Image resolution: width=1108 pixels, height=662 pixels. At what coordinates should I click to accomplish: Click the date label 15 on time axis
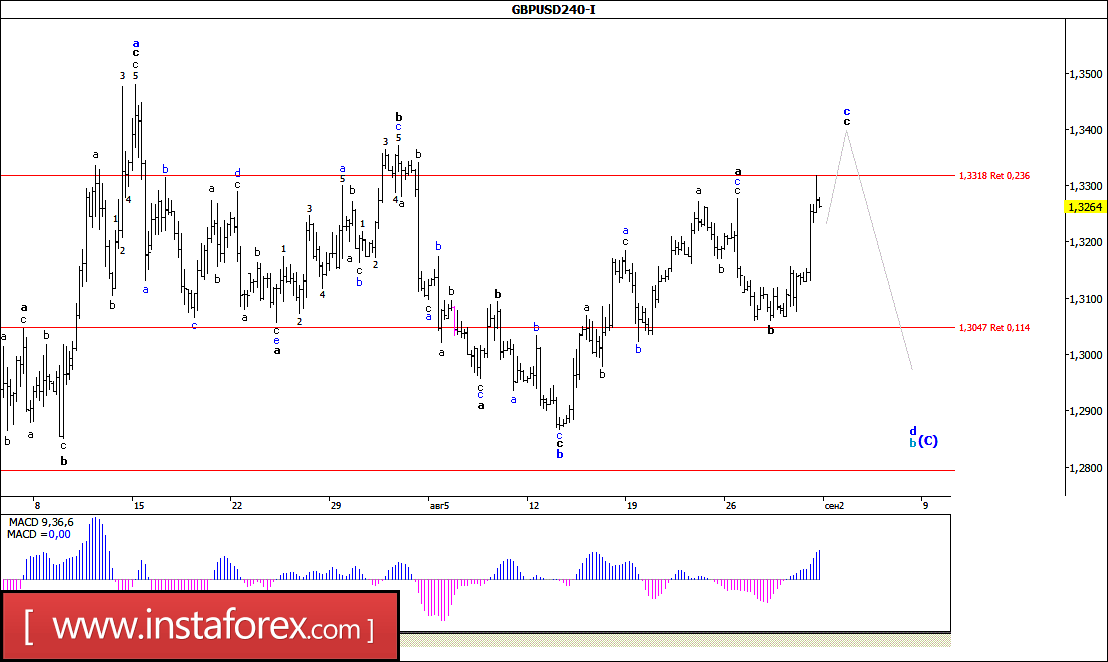[x=138, y=506]
